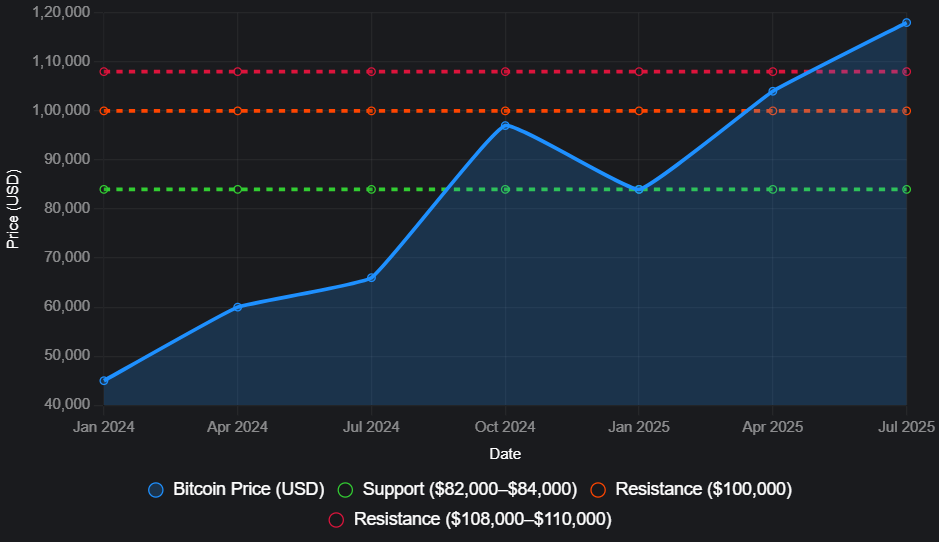Click the red $108,000 resistance marker at Jan 2025
939x542 pixels.
[639, 72]
